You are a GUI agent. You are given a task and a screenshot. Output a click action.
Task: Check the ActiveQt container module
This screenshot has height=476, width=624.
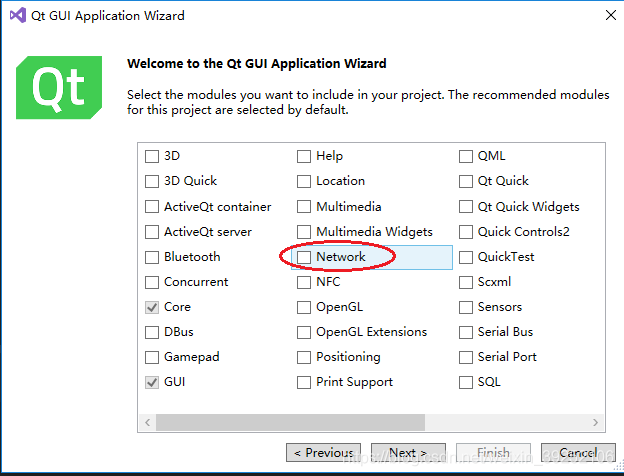152,207
